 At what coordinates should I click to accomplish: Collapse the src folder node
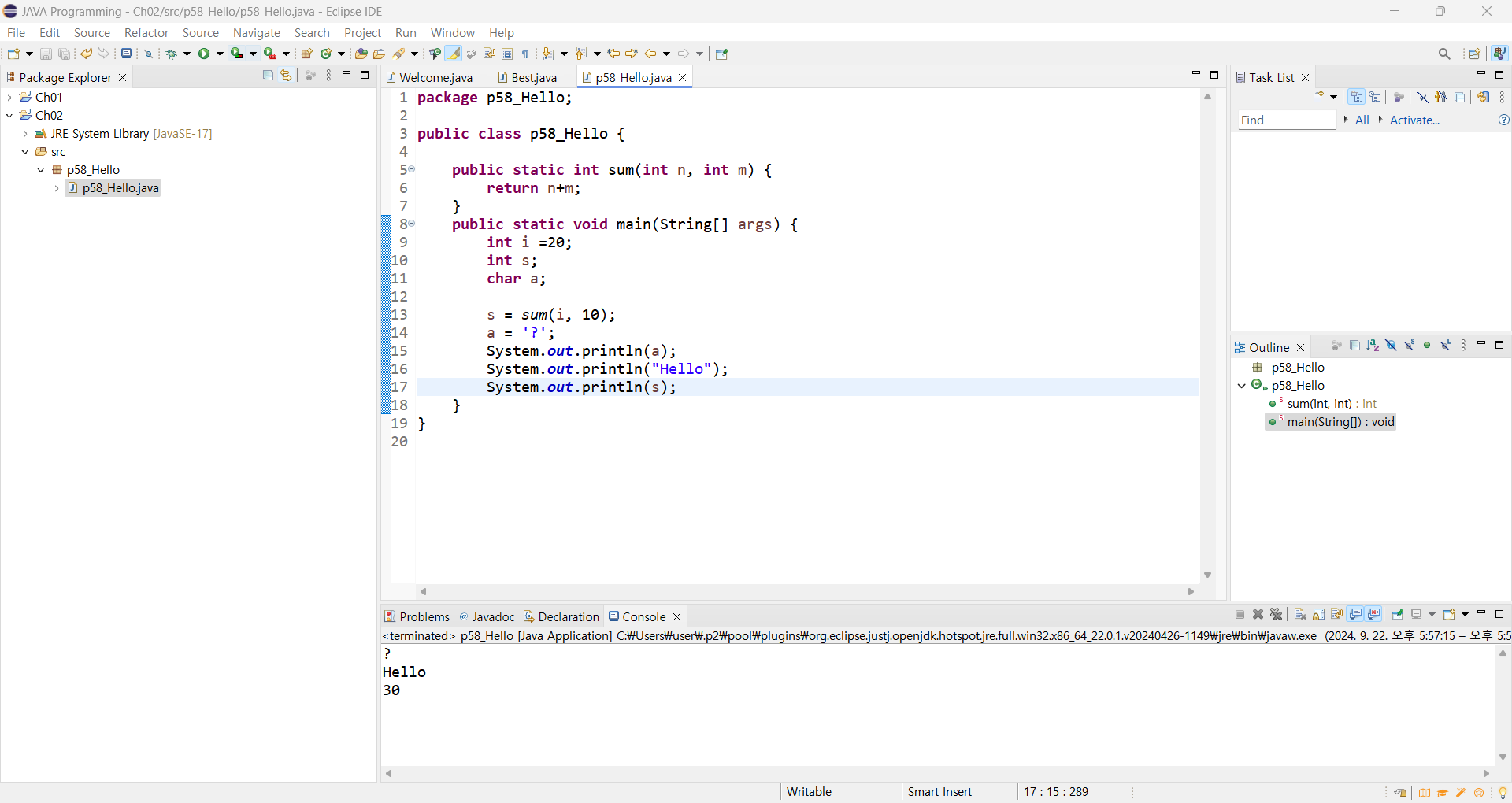tap(25, 152)
